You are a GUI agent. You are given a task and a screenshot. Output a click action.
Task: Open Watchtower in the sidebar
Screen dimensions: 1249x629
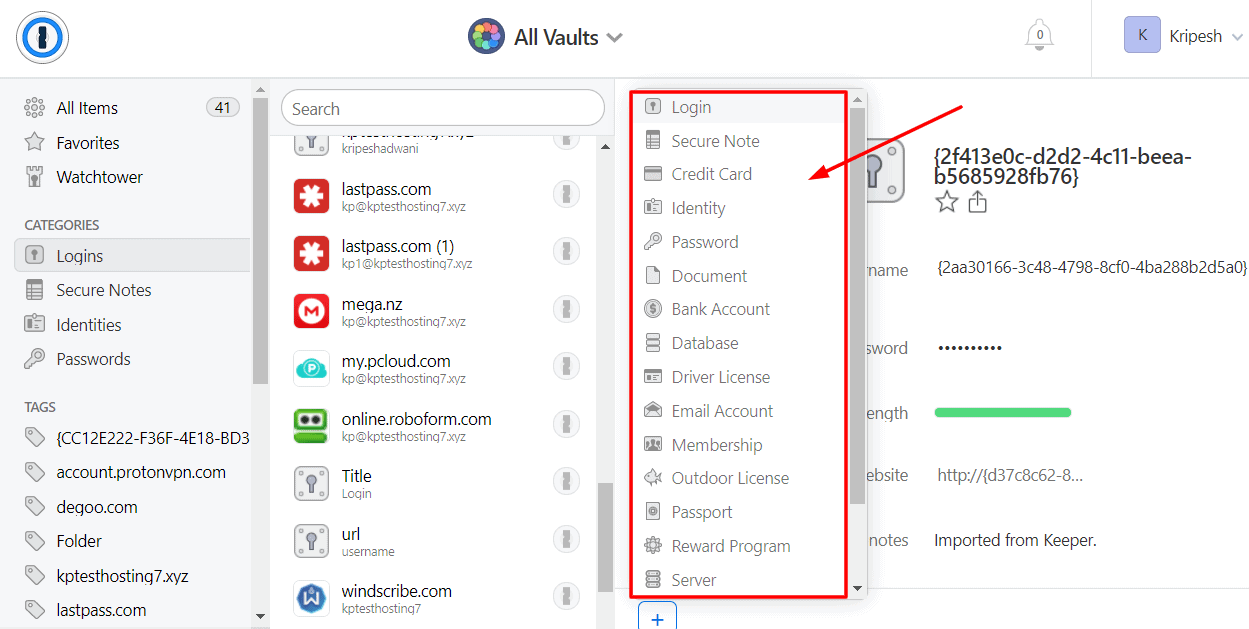[x=132, y=177]
